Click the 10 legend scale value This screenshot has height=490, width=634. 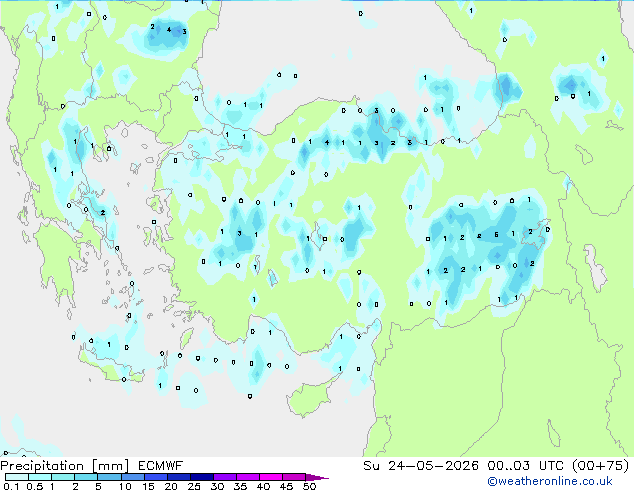125,486
